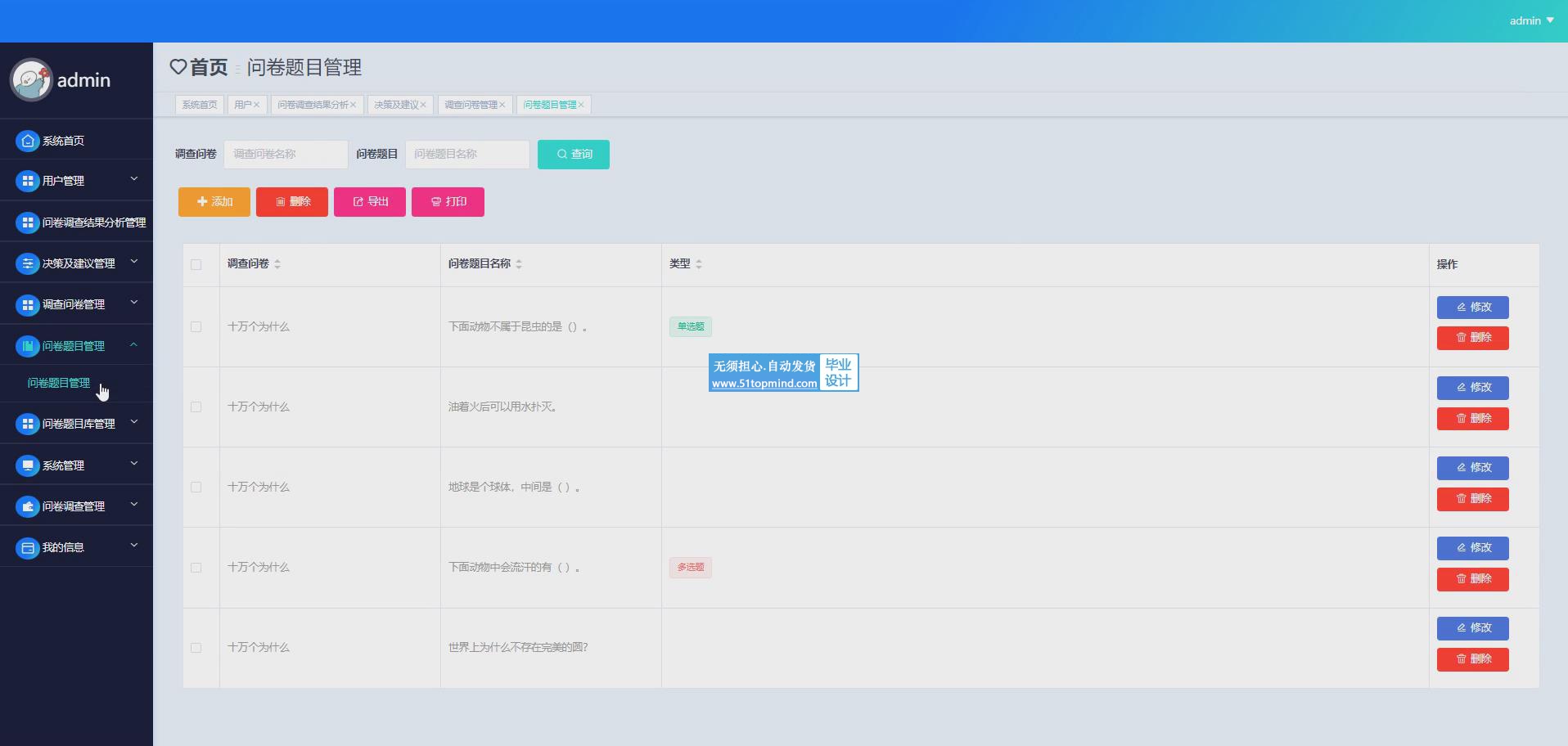The height and width of the screenshot is (746, 1568).
Task: Expand 用户管理 menu chevron
Action: coord(134,179)
